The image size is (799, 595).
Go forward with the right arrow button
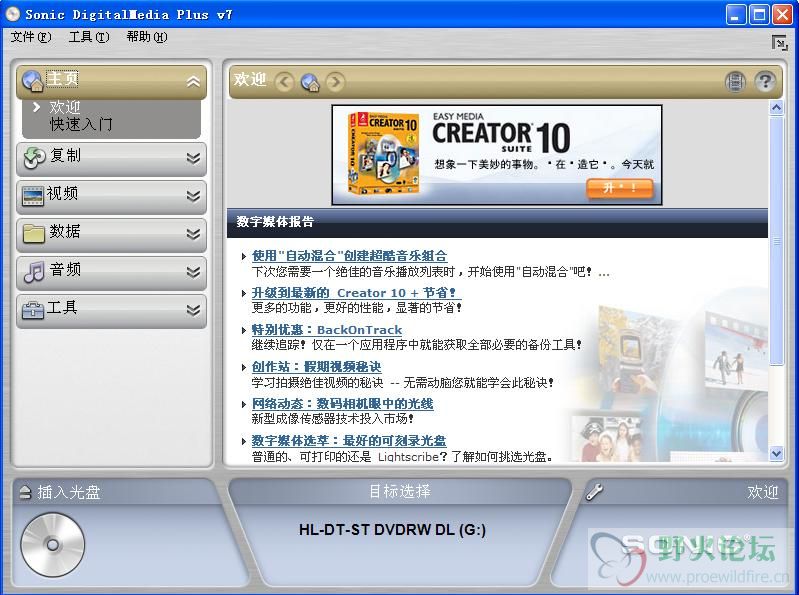[335, 82]
